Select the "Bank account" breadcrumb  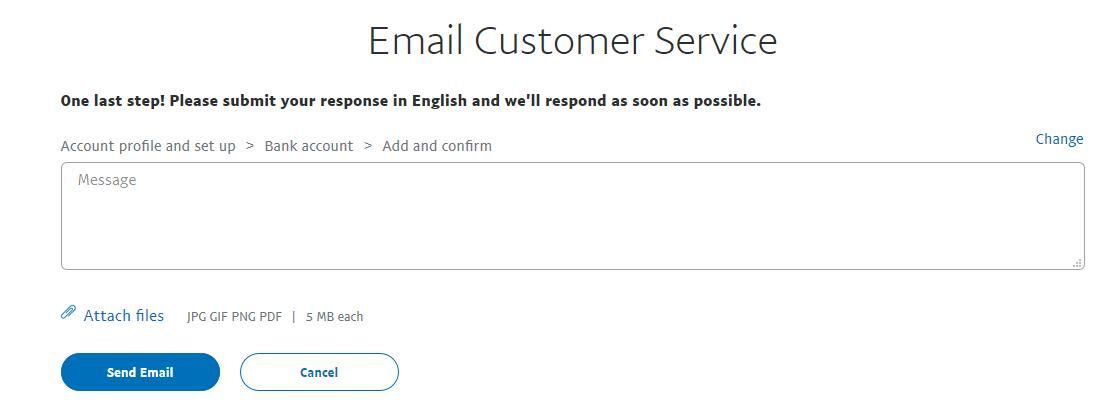click(x=308, y=146)
